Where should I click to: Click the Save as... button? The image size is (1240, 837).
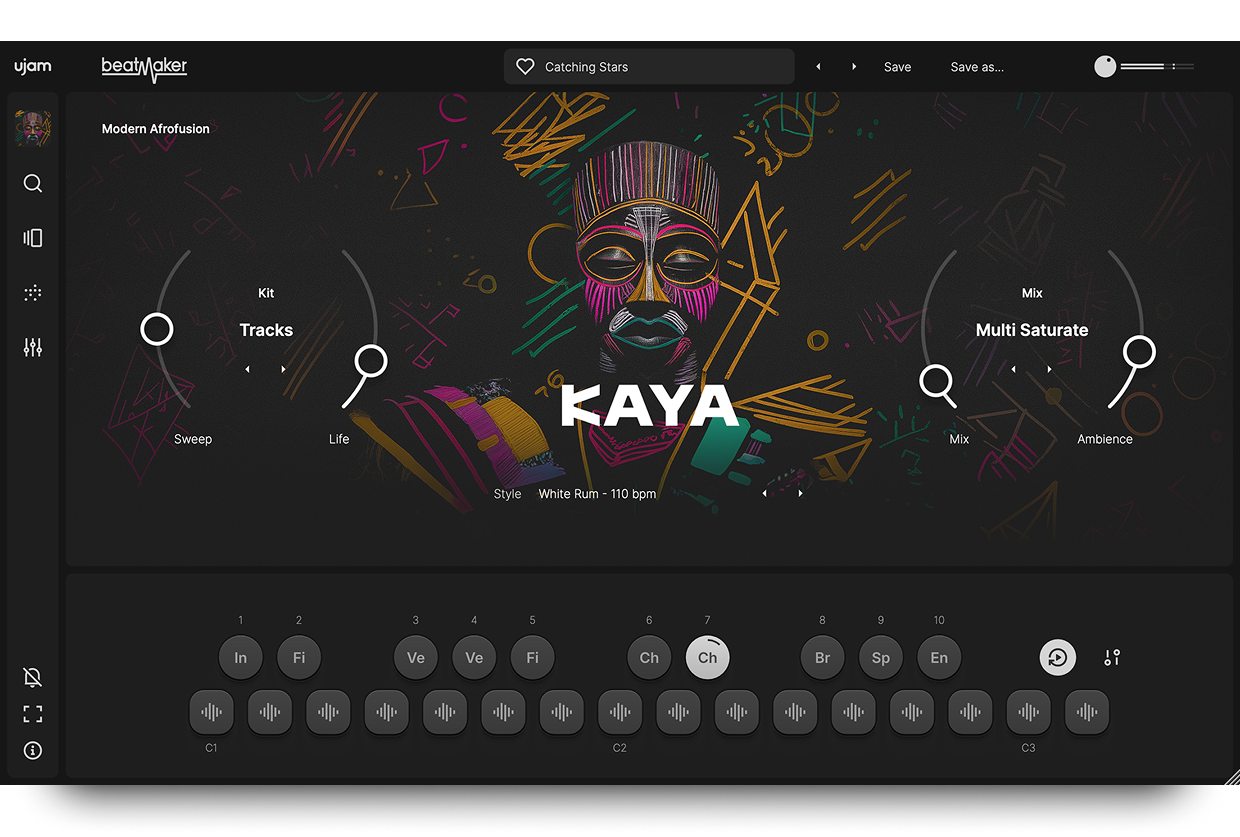976,67
